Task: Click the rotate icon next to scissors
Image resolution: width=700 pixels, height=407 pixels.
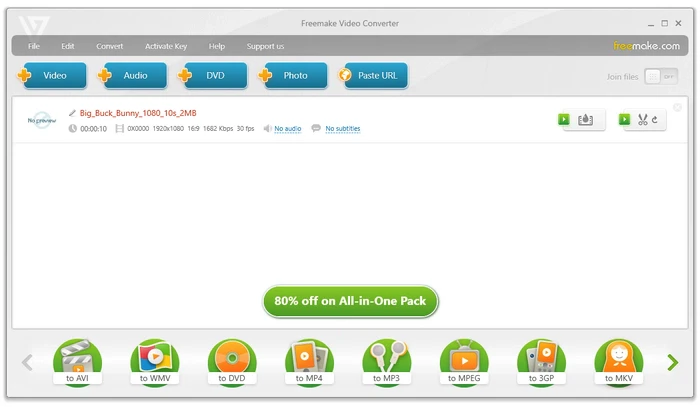Action: click(x=655, y=120)
